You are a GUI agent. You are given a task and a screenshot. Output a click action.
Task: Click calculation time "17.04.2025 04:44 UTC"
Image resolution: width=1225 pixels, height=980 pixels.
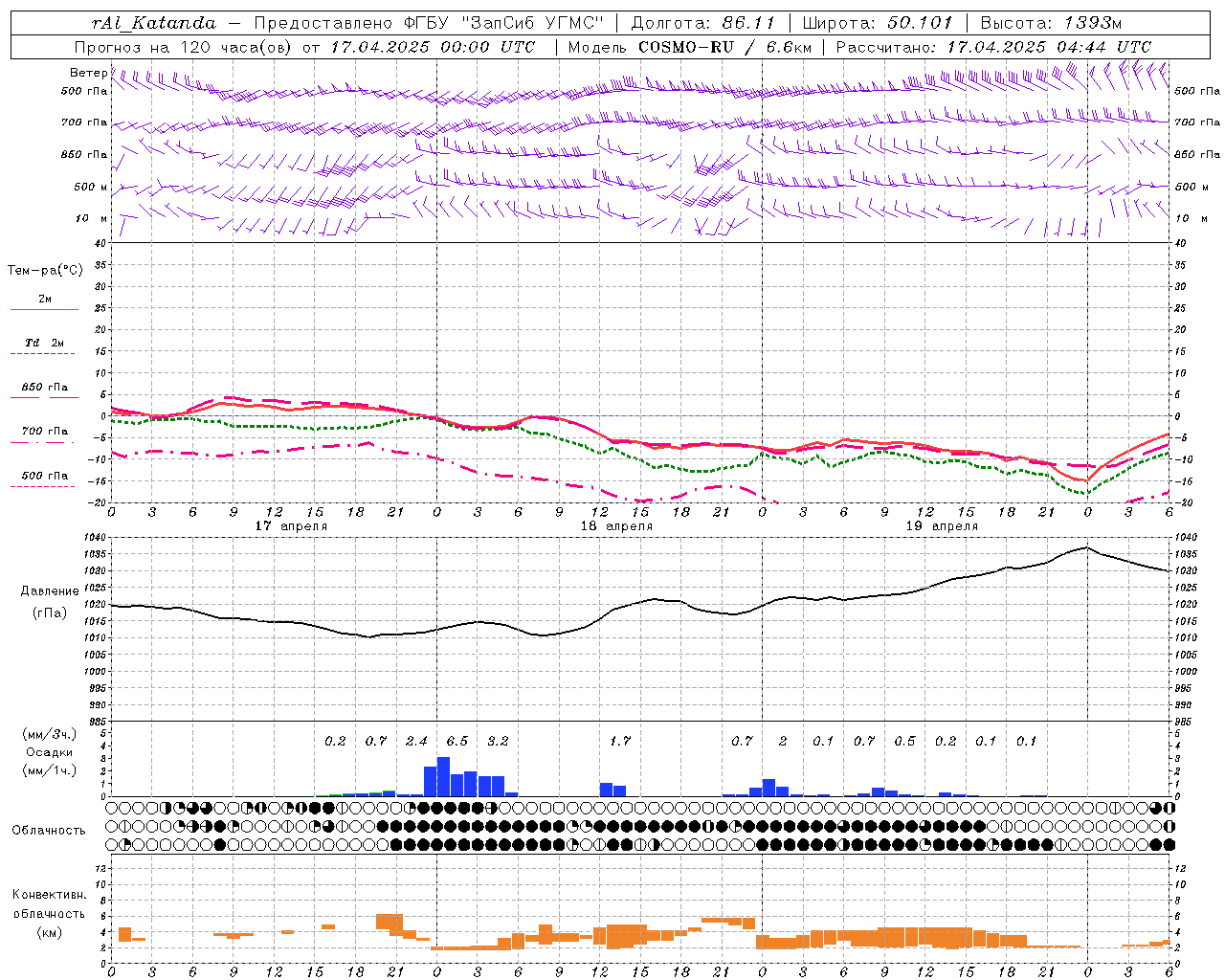point(1049,47)
